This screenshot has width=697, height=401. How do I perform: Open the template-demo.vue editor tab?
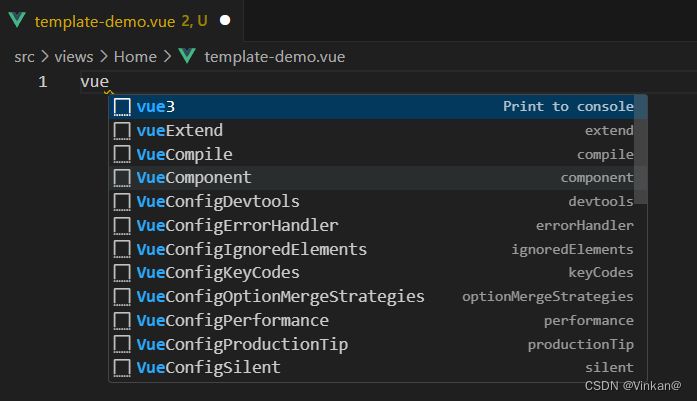tap(121, 21)
